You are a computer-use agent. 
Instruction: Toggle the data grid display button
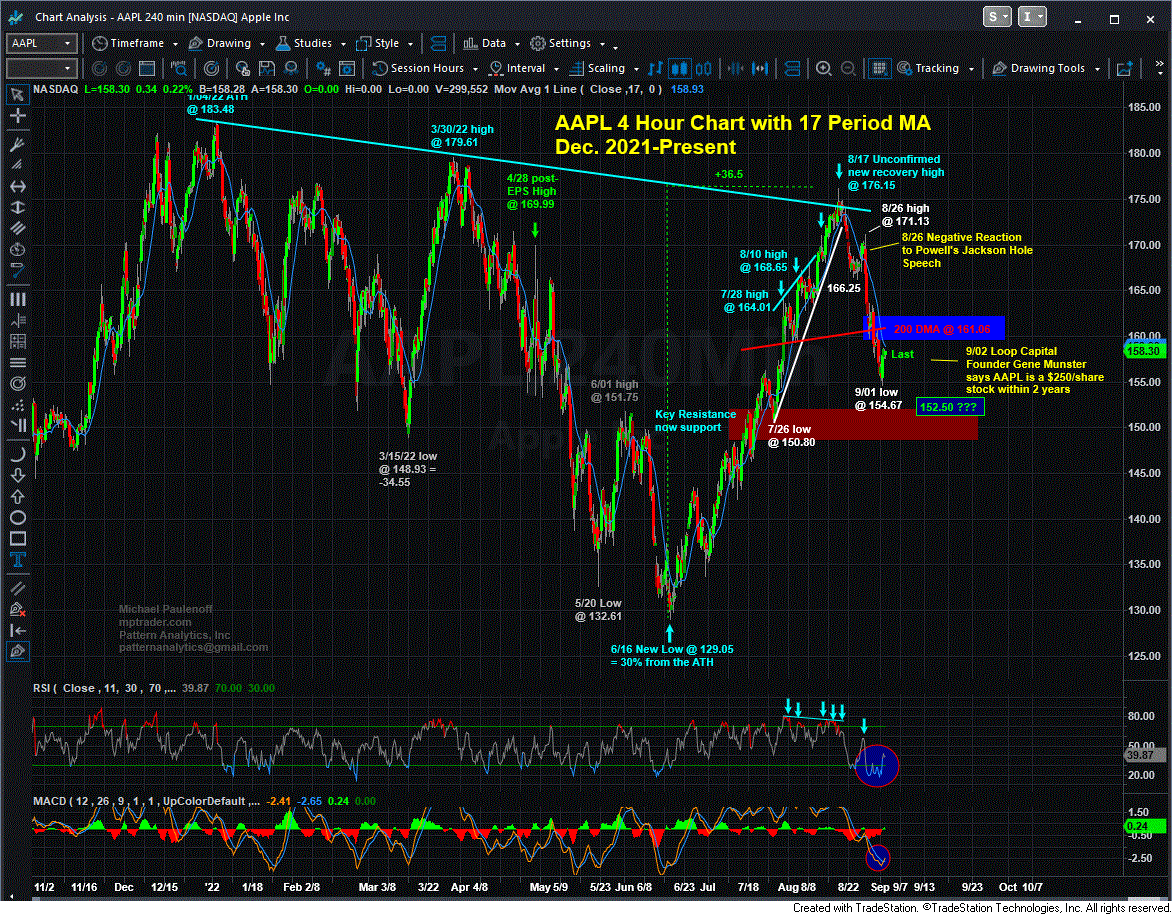click(880, 69)
